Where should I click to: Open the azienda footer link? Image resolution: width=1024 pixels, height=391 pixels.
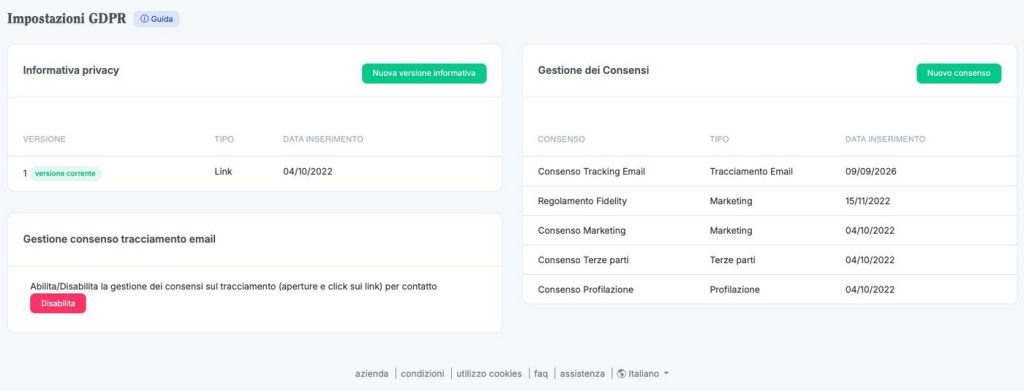click(x=372, y=374)
